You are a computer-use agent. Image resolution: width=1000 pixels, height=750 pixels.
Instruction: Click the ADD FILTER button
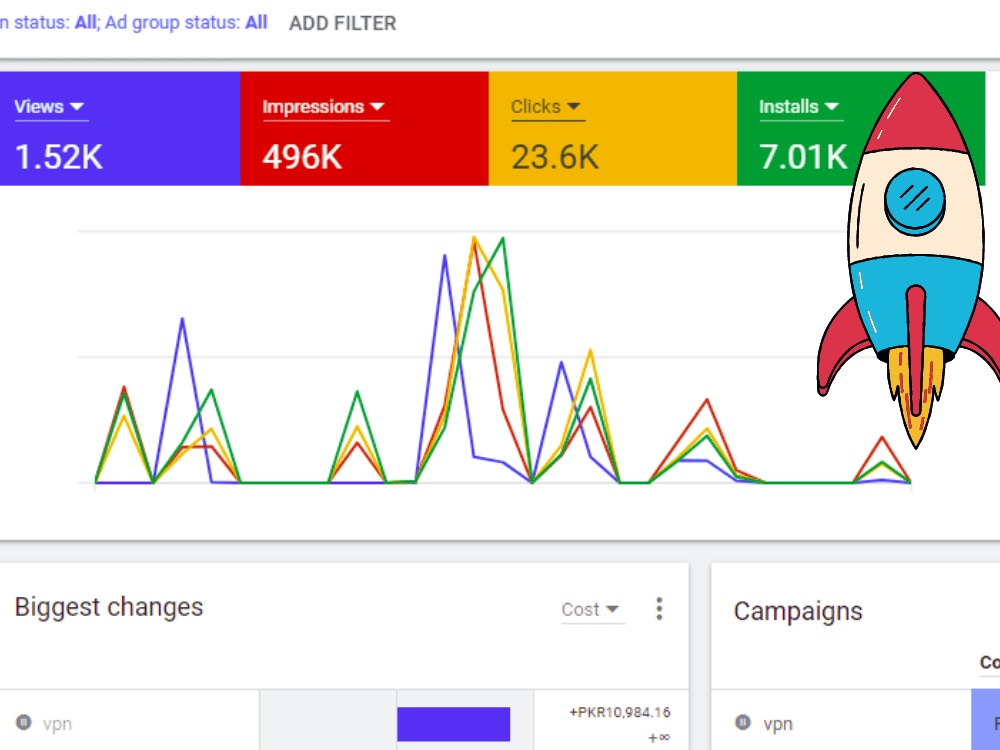(x=342, y=24)
